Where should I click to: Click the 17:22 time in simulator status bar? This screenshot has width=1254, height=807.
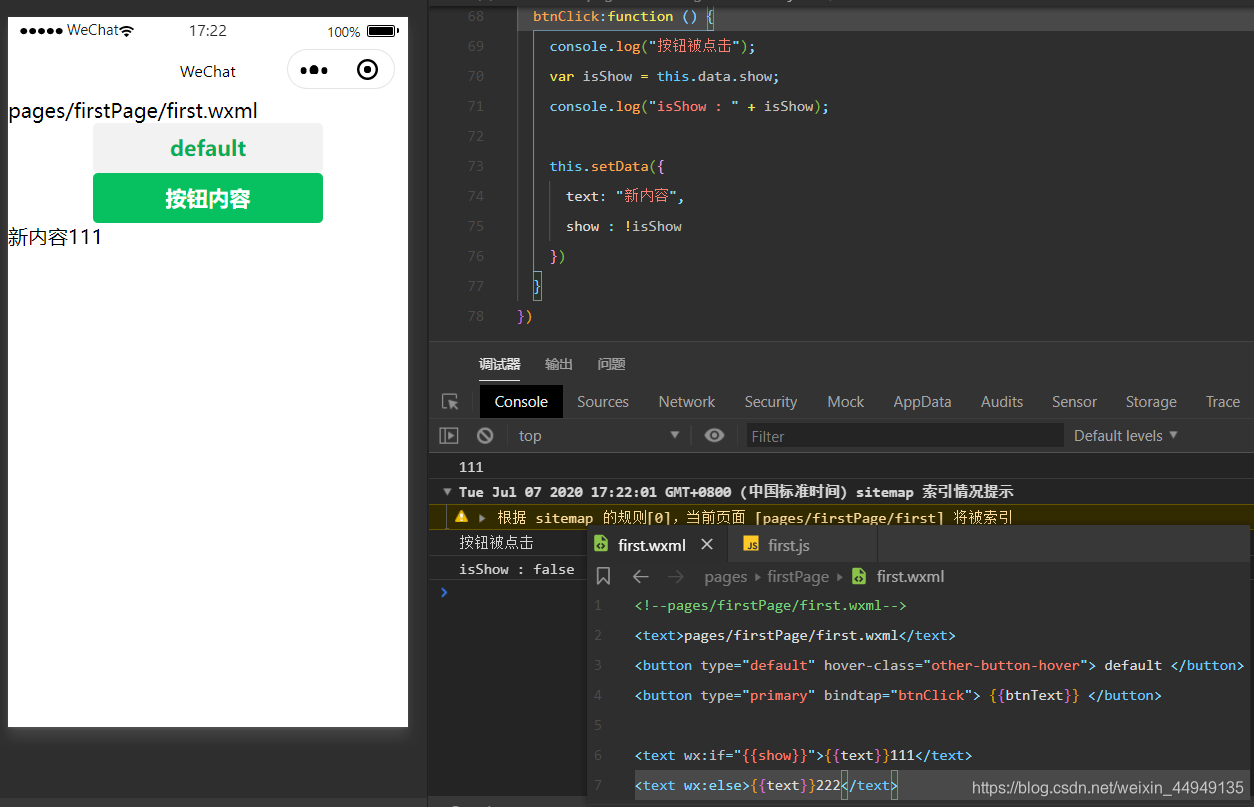coord(208,31)
